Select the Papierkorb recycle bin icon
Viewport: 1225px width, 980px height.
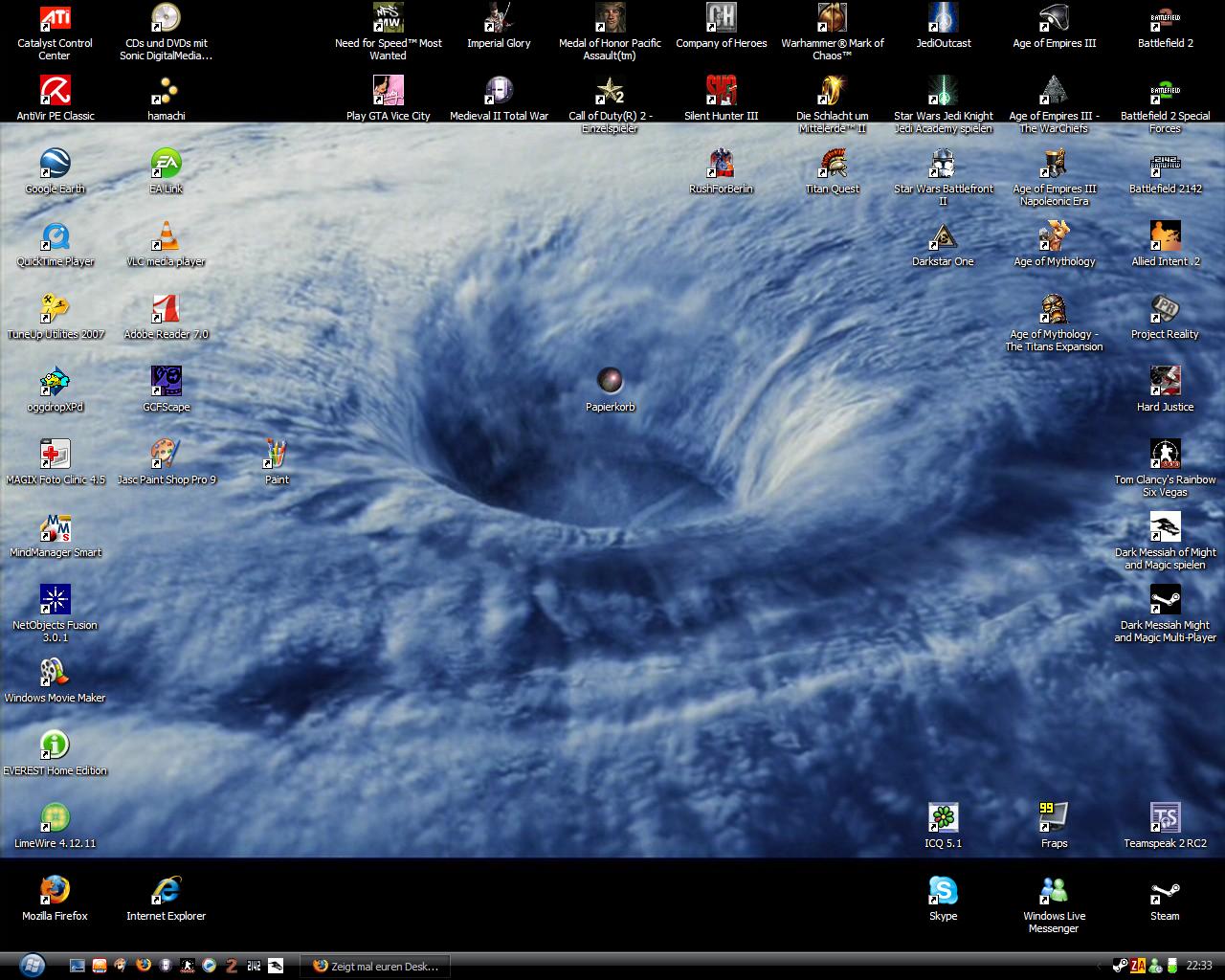610,382
